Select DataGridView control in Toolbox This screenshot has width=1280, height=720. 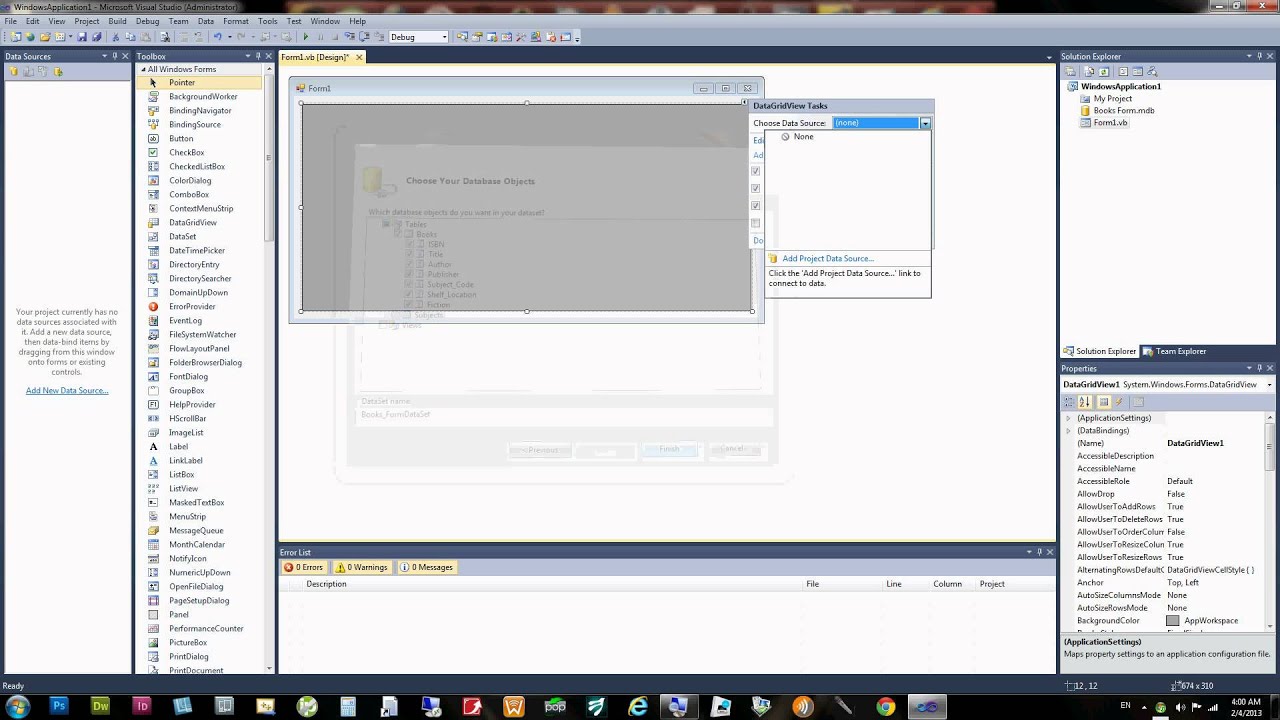198,223
